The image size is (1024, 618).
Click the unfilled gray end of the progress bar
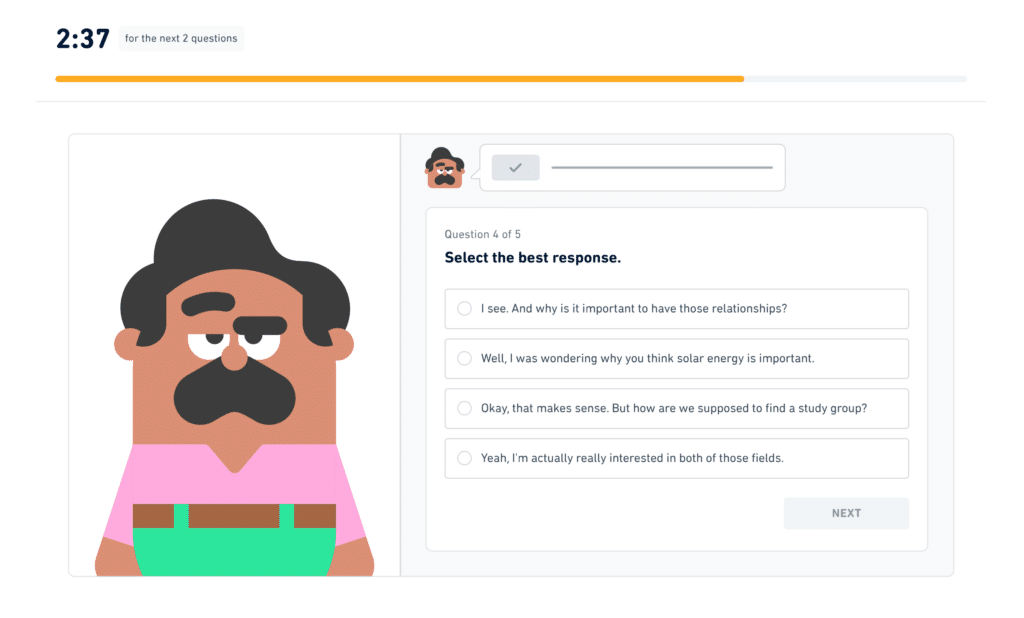(x=855, y=78)
